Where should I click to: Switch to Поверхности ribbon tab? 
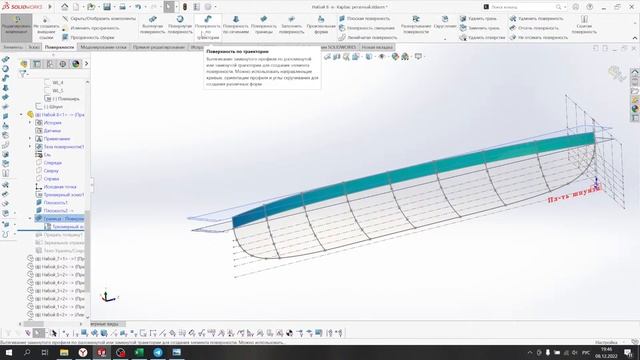coord(59,47)
